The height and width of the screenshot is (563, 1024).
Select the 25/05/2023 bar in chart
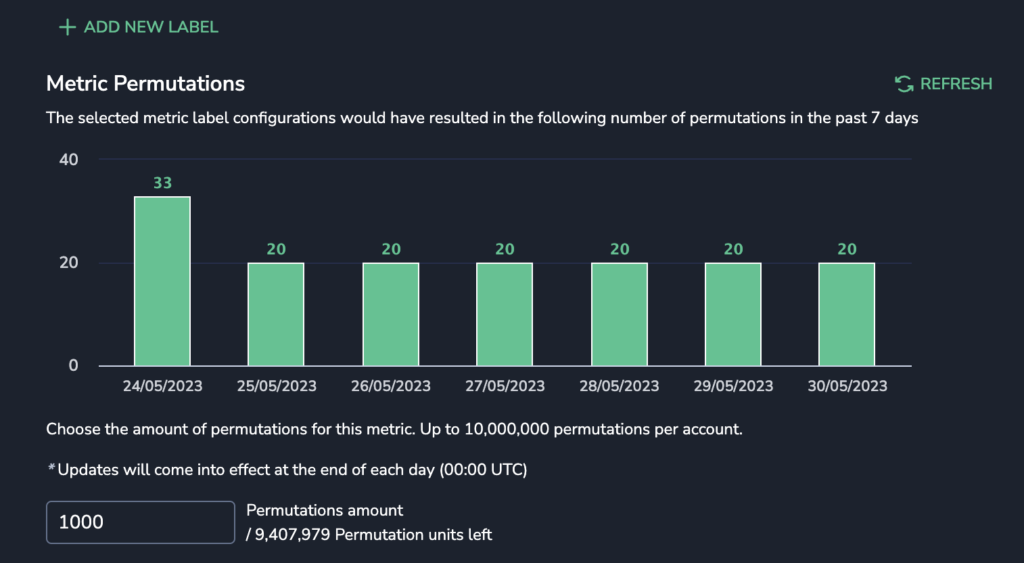tap(276, 314)
